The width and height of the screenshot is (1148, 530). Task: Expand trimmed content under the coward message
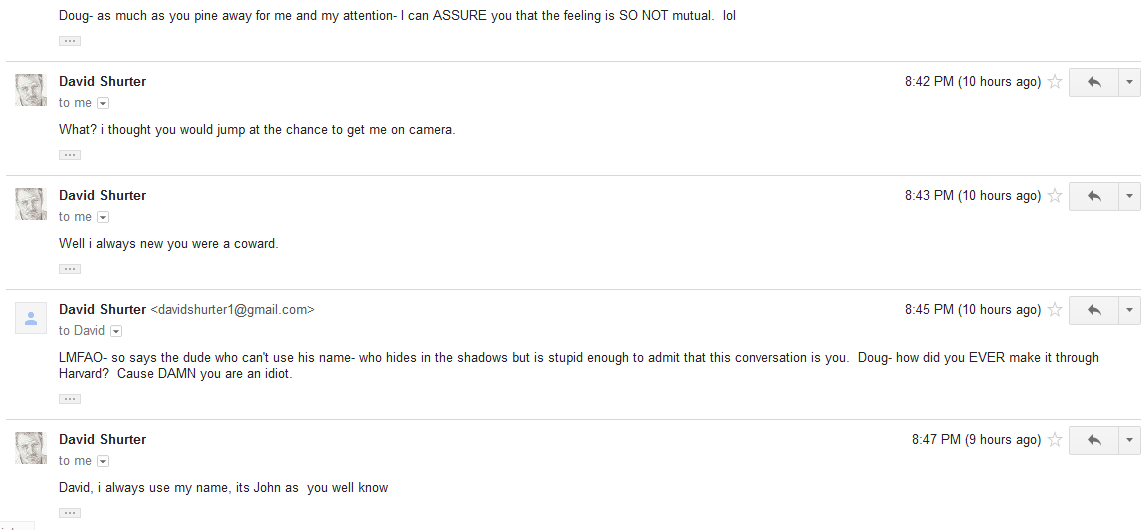point(70,269)
